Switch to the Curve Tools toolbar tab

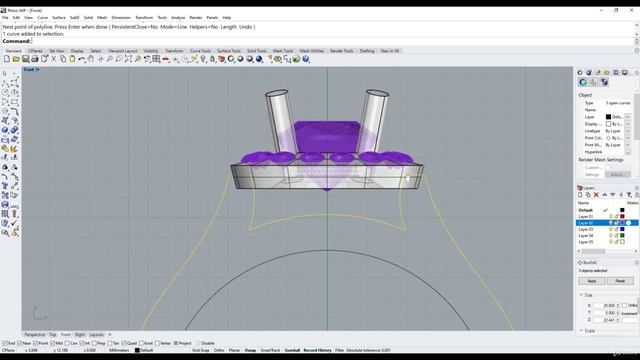pyautogui.click(x=200, y=51)
